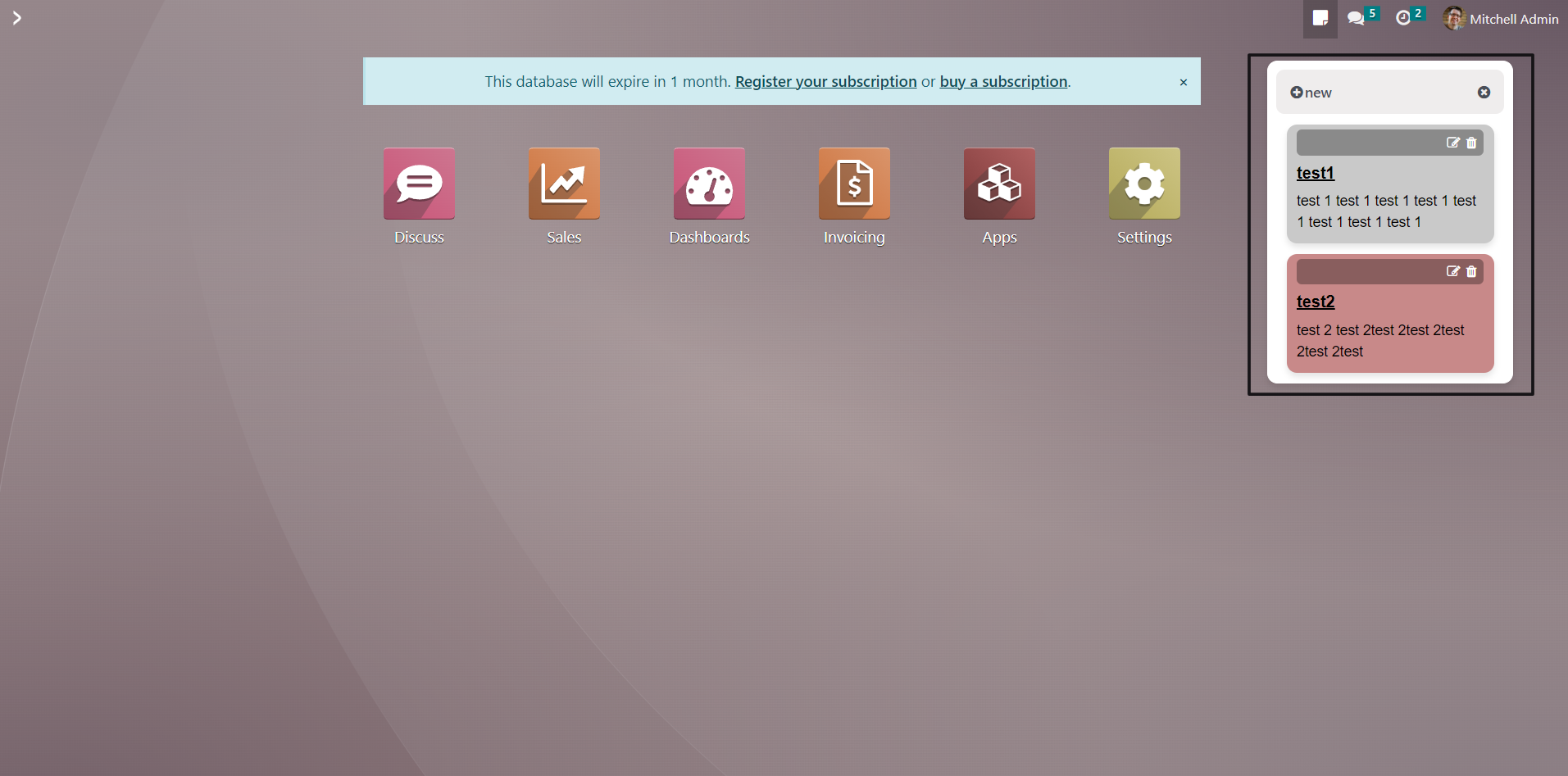Click the Sales label under its icon

click(564, 237)
